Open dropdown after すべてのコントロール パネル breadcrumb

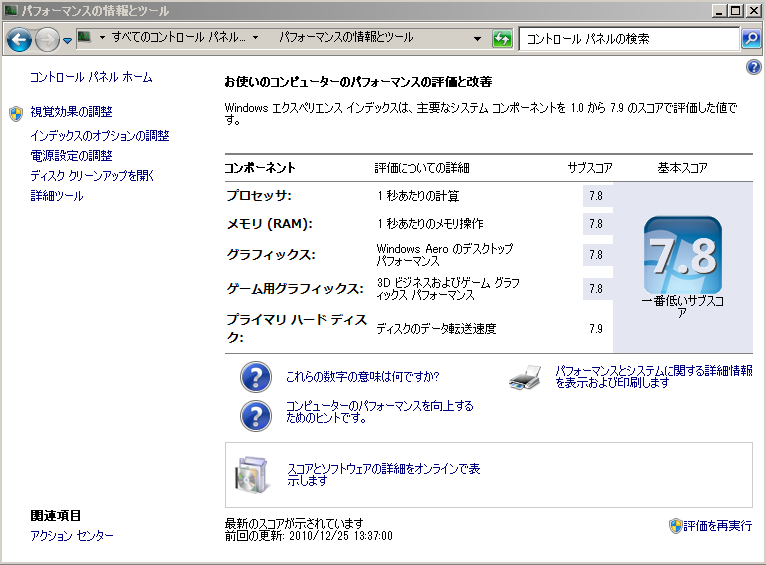pos(255,38)
